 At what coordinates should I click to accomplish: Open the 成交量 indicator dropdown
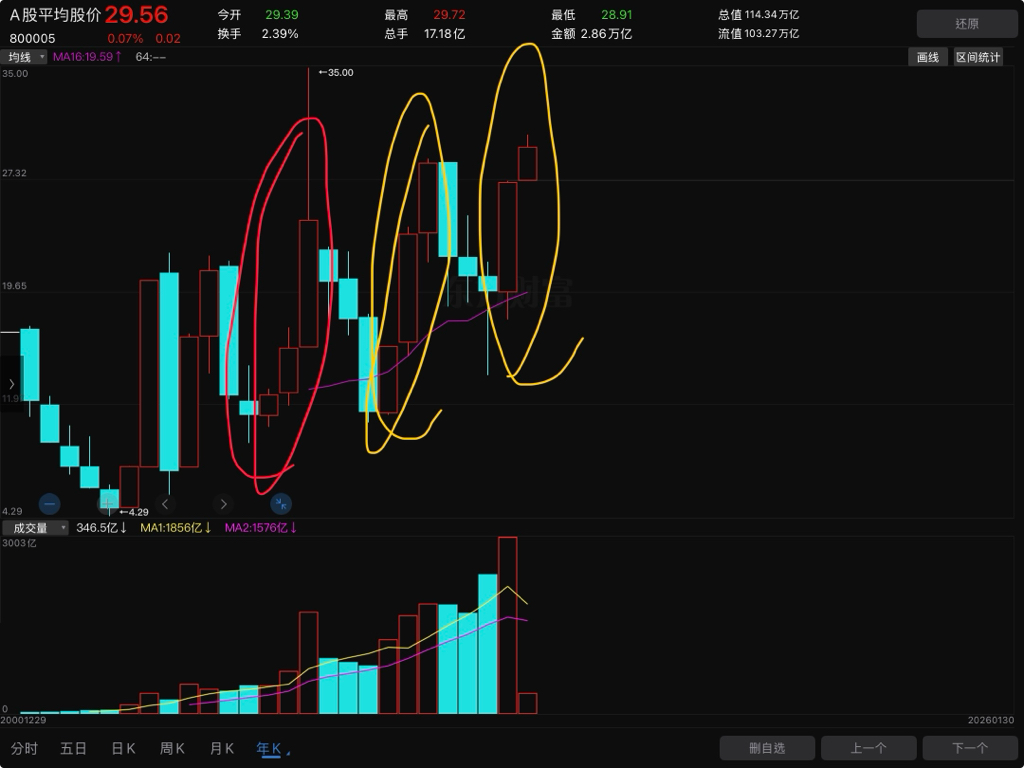tap(35, 528)
